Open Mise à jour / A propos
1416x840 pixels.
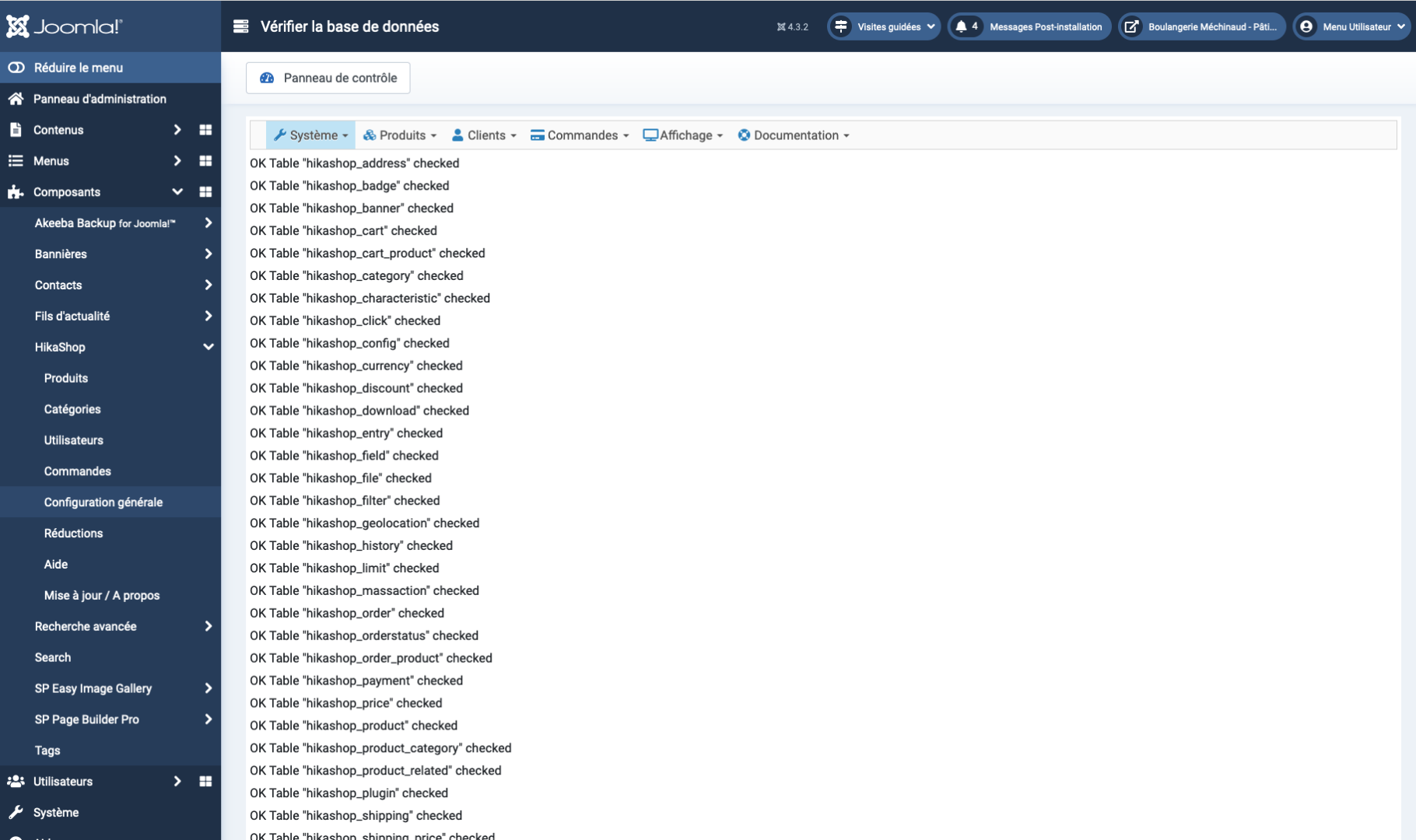[102, 596]
